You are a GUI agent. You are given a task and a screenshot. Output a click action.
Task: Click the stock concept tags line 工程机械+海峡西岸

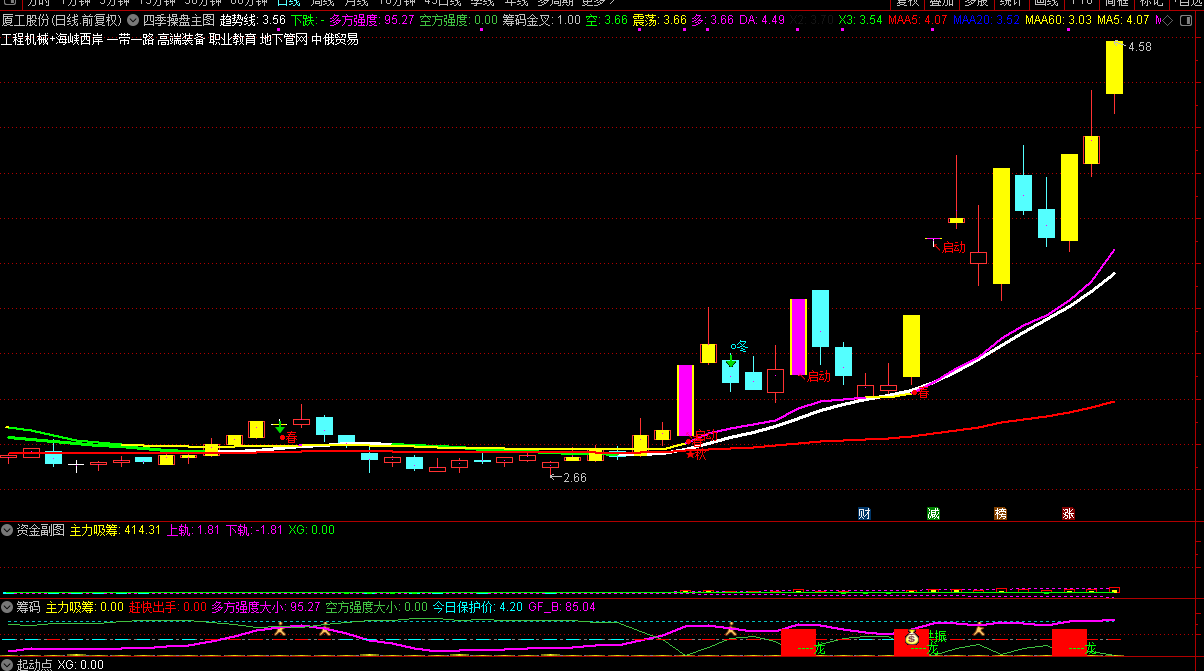click(180, 39)
